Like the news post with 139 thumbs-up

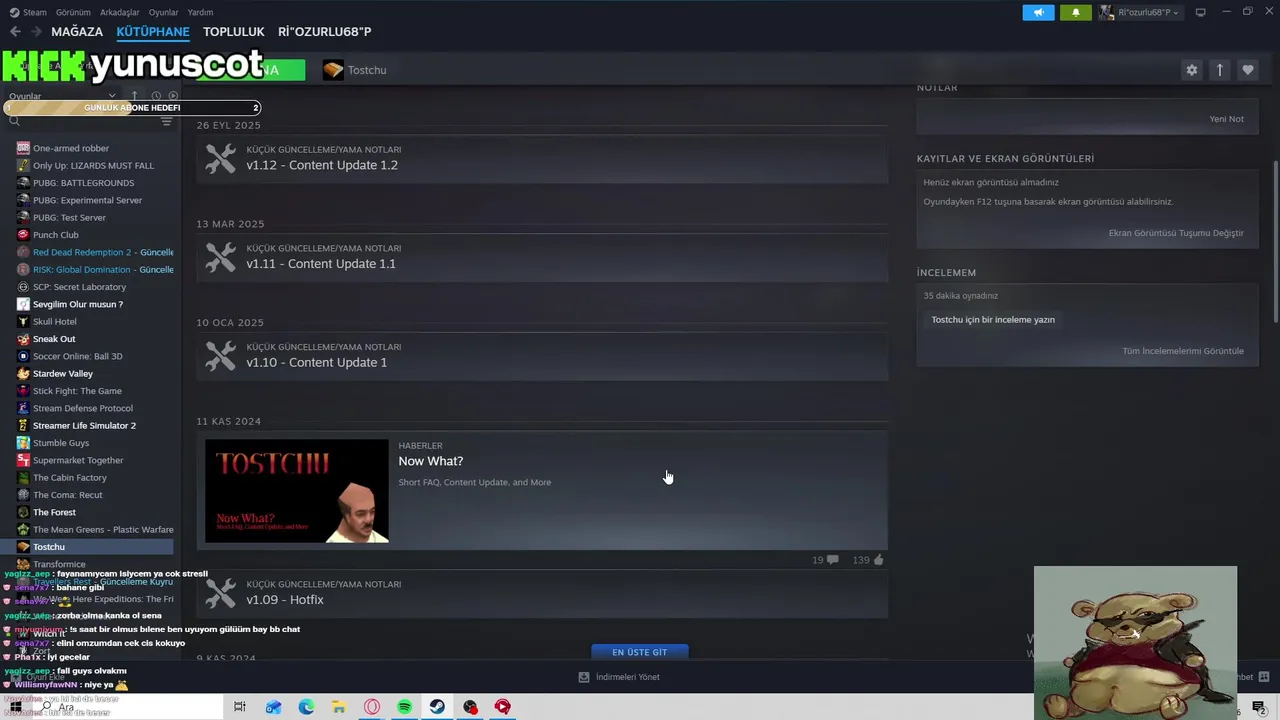(x=868, y=560)
